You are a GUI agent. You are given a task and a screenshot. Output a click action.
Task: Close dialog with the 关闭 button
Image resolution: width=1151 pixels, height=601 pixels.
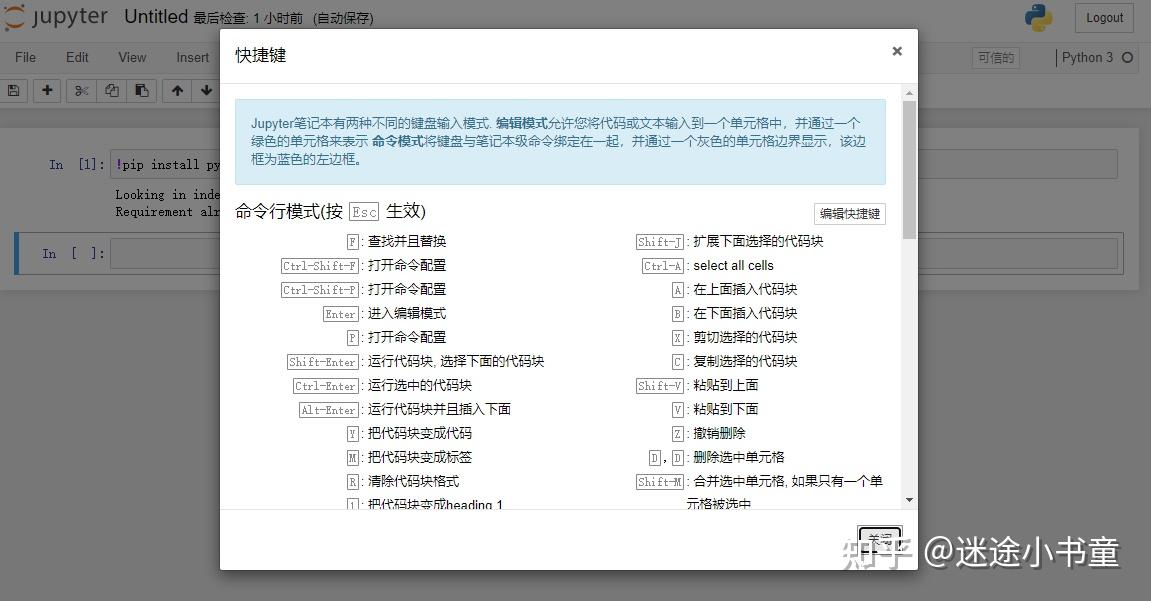click(879, 538)
